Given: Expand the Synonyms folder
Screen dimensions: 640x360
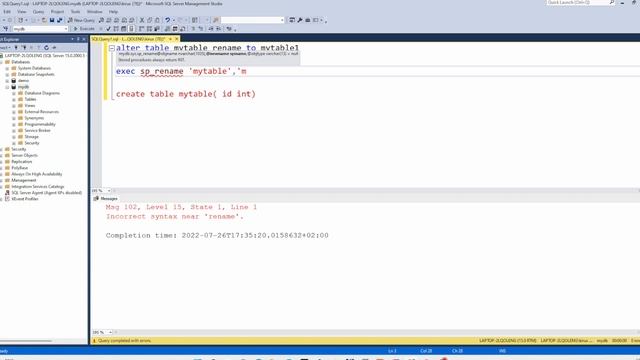Looking at the screenshot, I should point(14,118).
